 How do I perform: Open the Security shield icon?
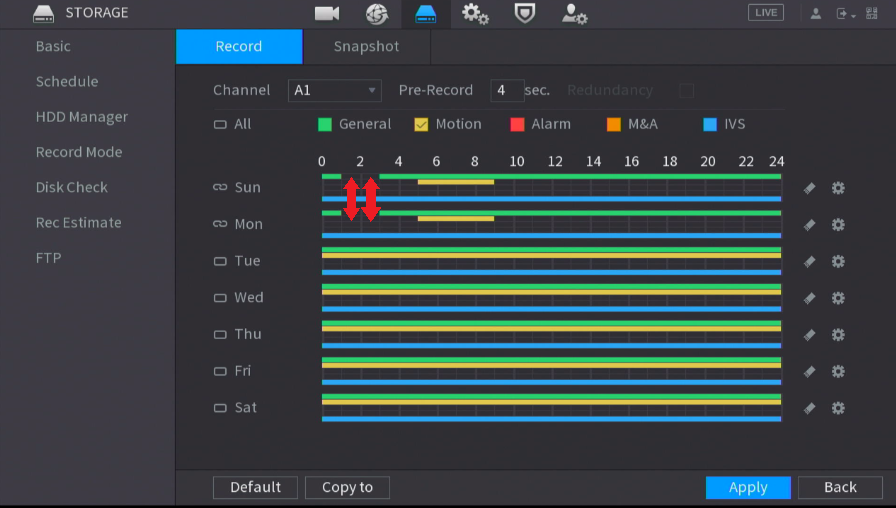pos(525,13)
